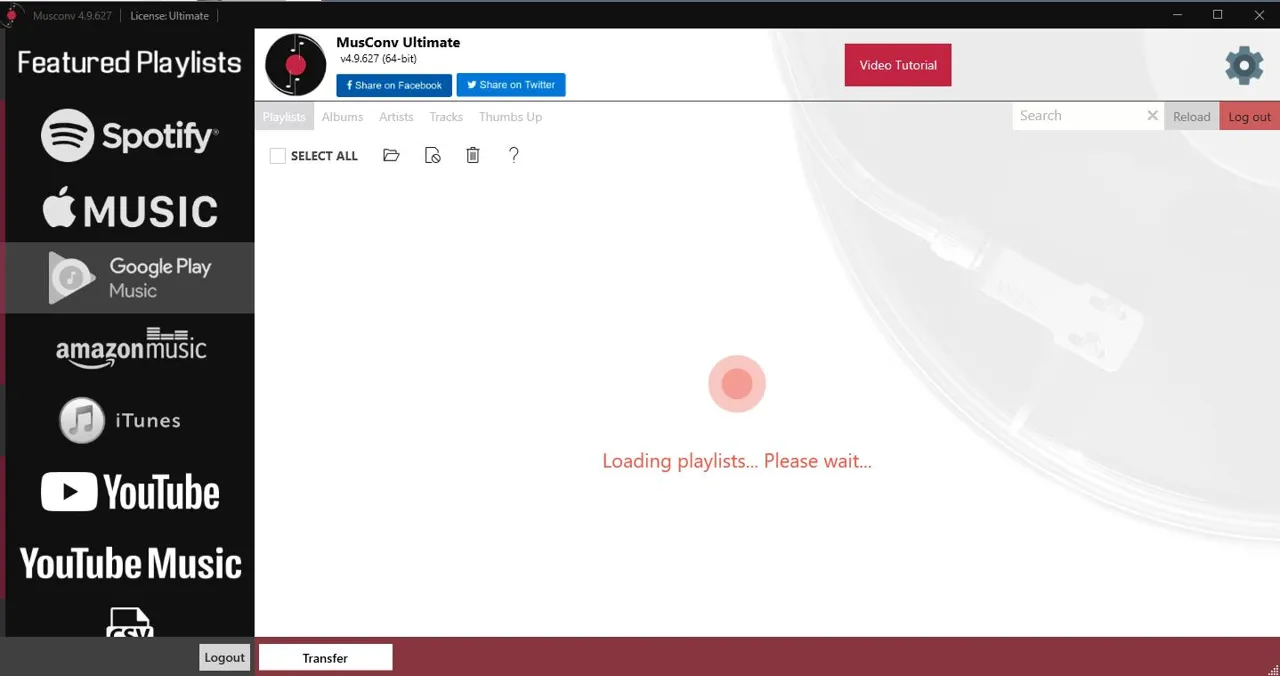1280x676 pixels.
Task: Select YouTube Music in sidebar
Action: tap(130, 564)
